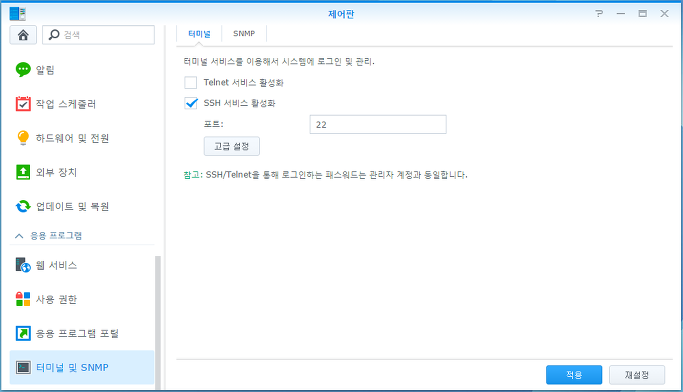The height and width of the screenshot is (392, 683).
Task: Select 터미널 및 SNMP label
Action: point(72,367)
